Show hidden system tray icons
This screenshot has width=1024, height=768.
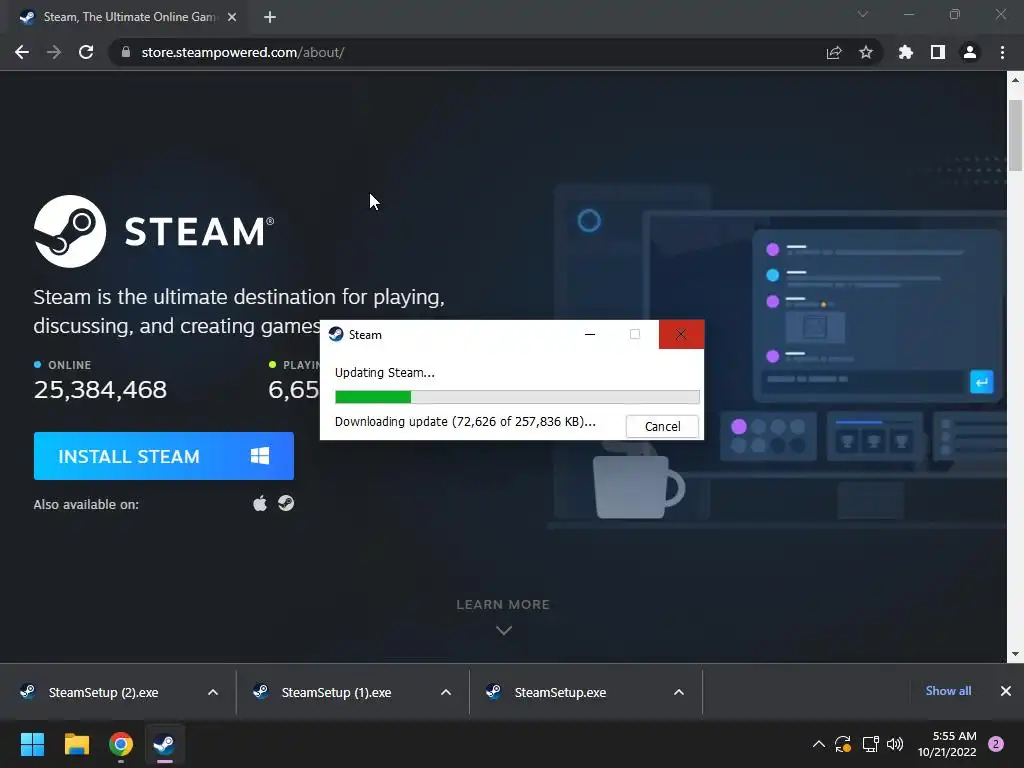pyautogui.click(x=818, y=744)
